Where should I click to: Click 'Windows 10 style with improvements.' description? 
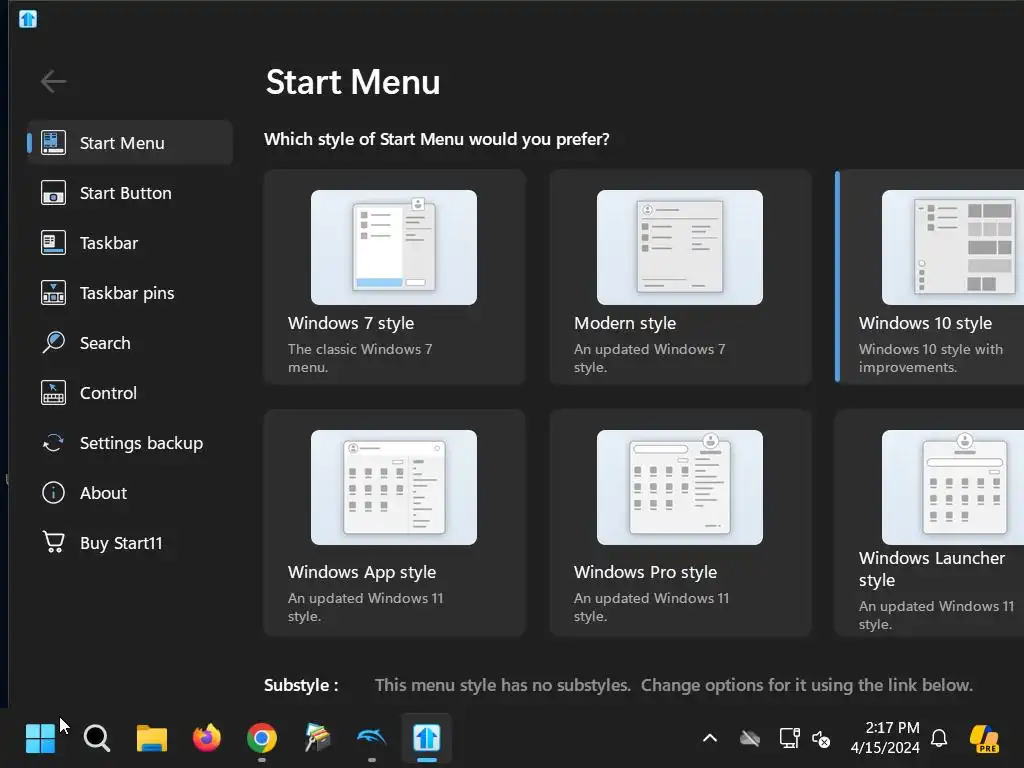tap(931, 358)
